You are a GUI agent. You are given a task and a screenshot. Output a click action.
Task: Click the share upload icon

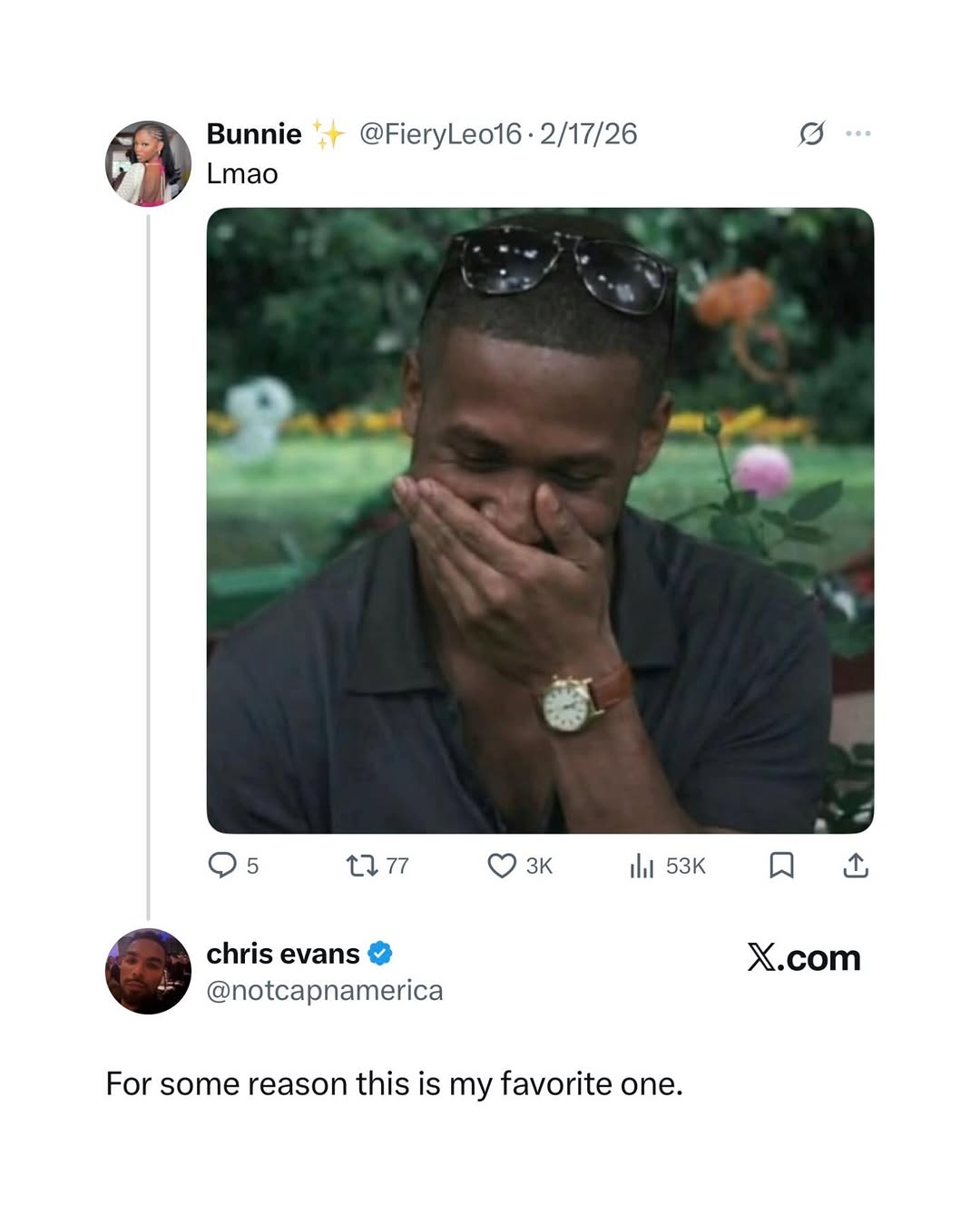point(856,866)
